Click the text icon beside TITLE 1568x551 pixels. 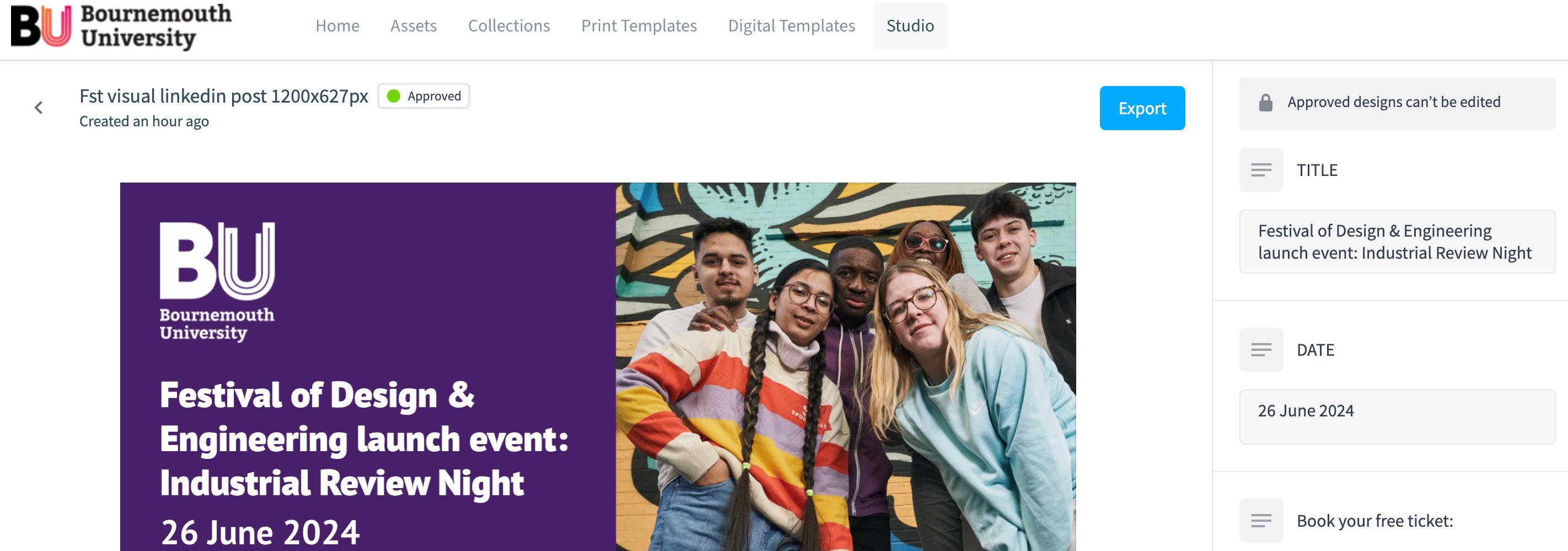[1261, 170]
